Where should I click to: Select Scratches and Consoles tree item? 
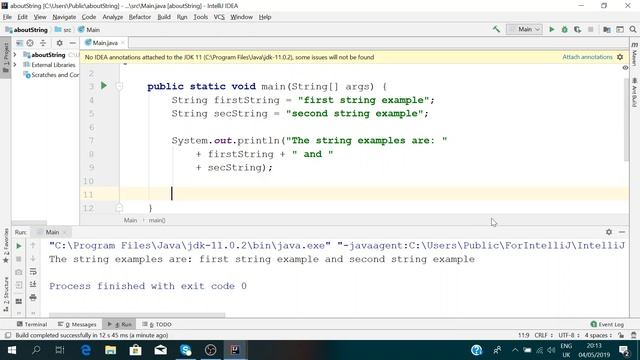51,75
